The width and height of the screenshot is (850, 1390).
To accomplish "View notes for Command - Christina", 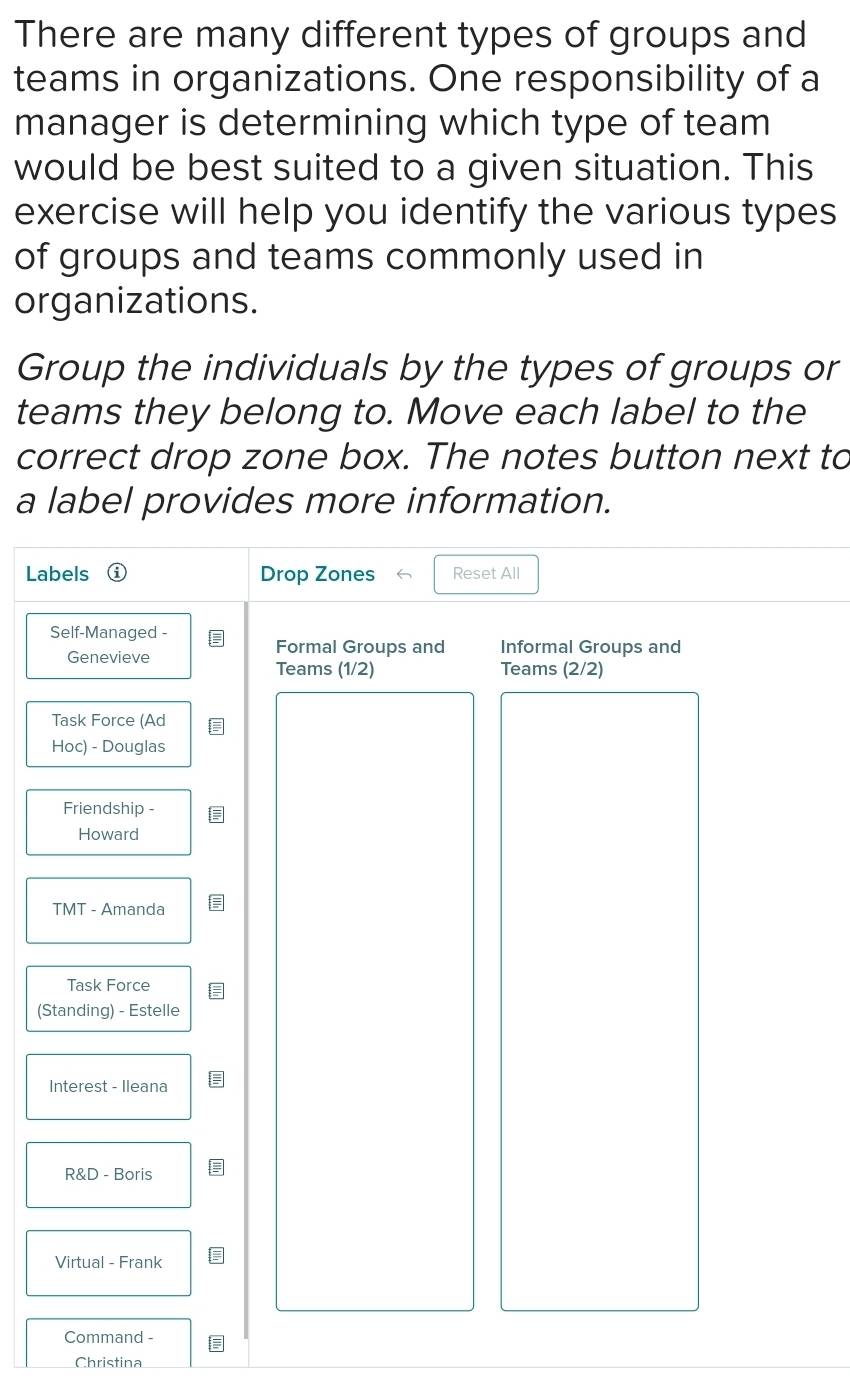I will 215,1343.
